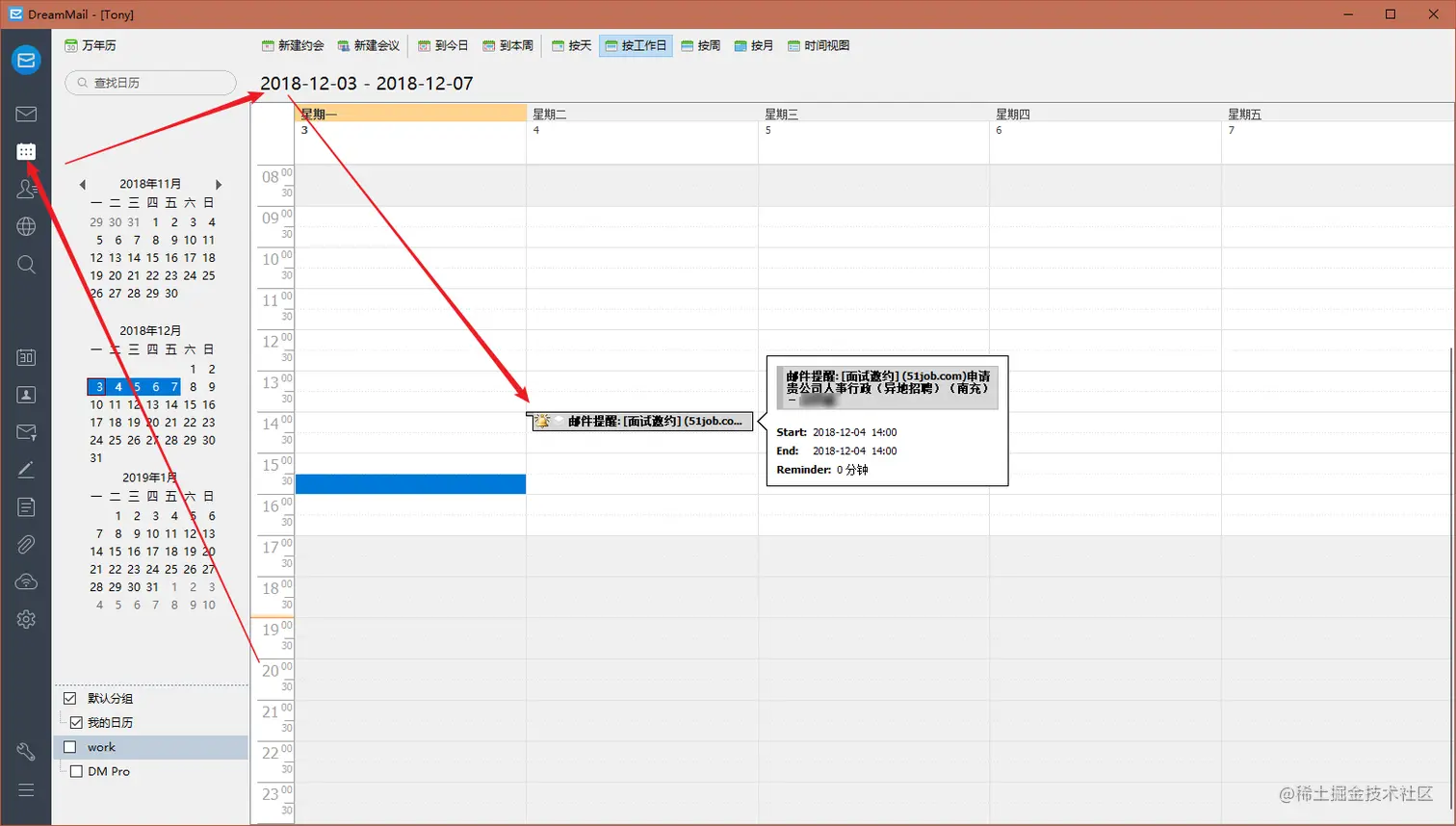The height and width of the screenshot is (826, 1456).
Task: Click the 23:00 time label
Action: tap(276, 794)
